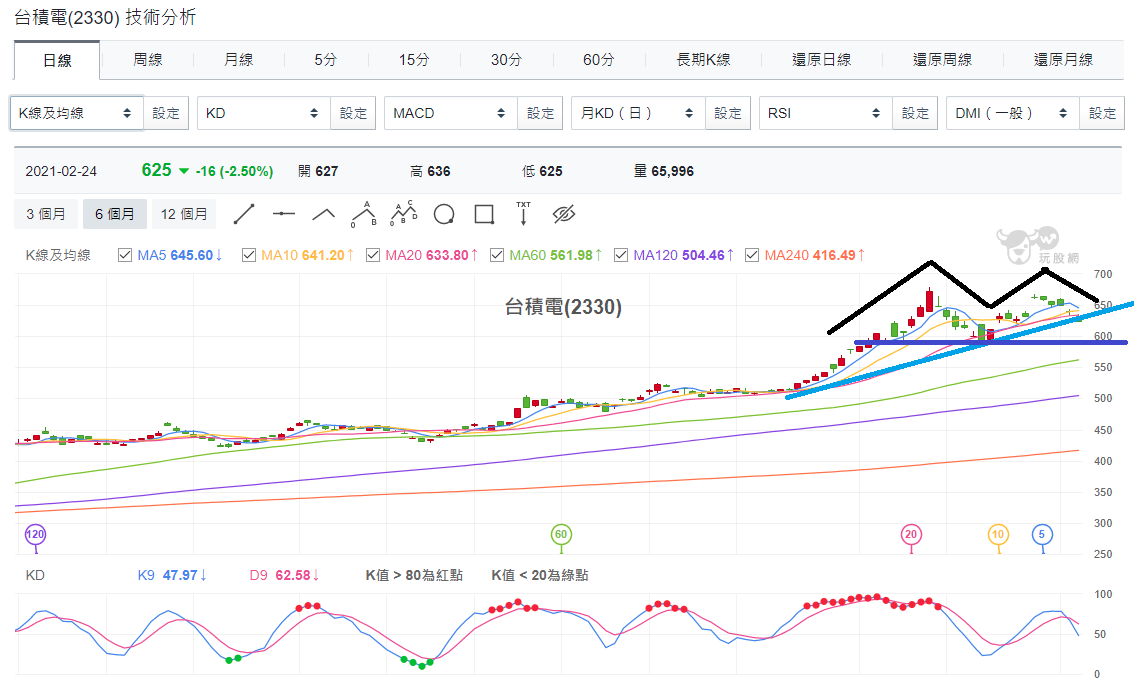The image size is (1134, 683).
Task: Click 設定 next to 月KD(日)
Action: coord(728,113)
